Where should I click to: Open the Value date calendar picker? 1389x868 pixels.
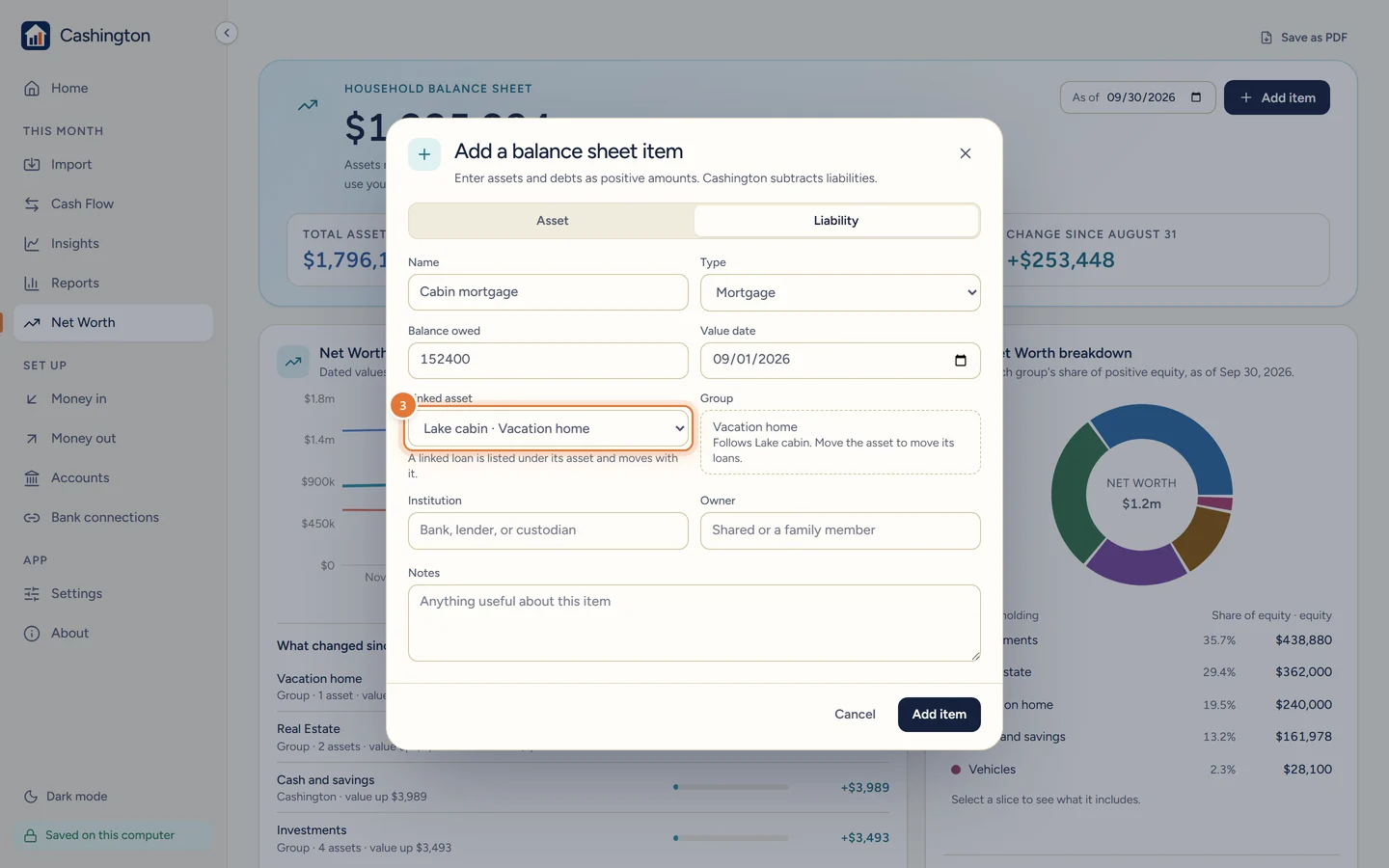(x=961, y=360)
